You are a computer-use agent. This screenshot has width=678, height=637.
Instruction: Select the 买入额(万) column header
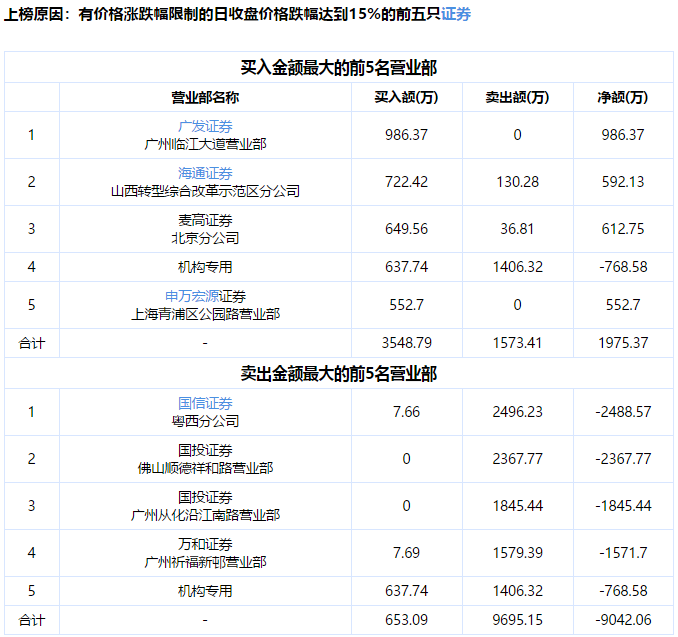(x=407, y=97)
